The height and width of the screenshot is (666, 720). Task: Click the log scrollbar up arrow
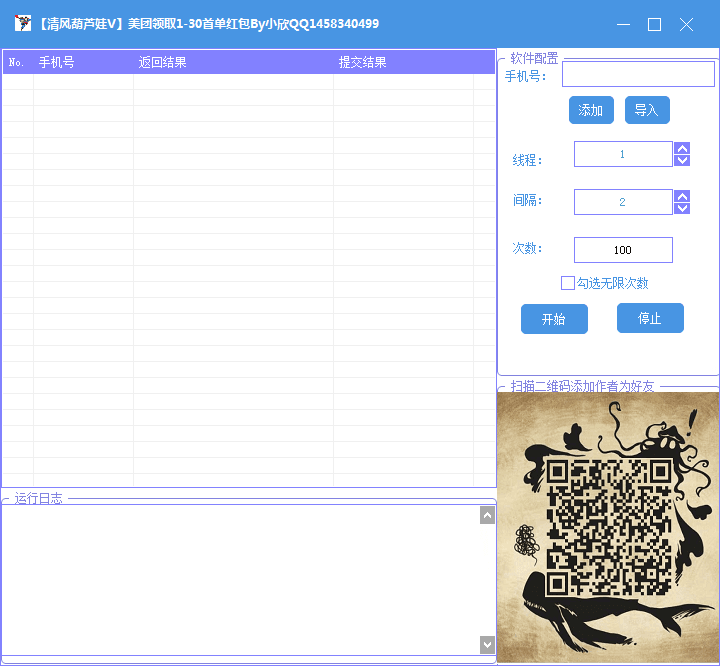[x=487, y=515]
